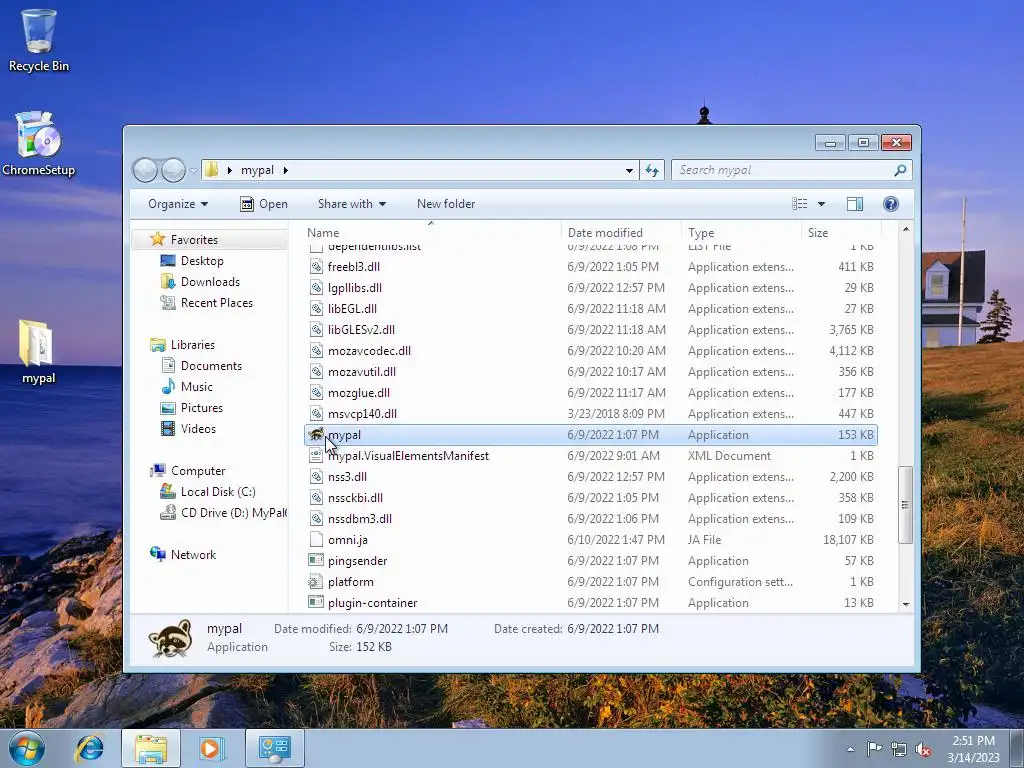This screenshot has width=1024, height=768.
Task: Sort by Date modified column header
Action: click(x=620, y=232)
